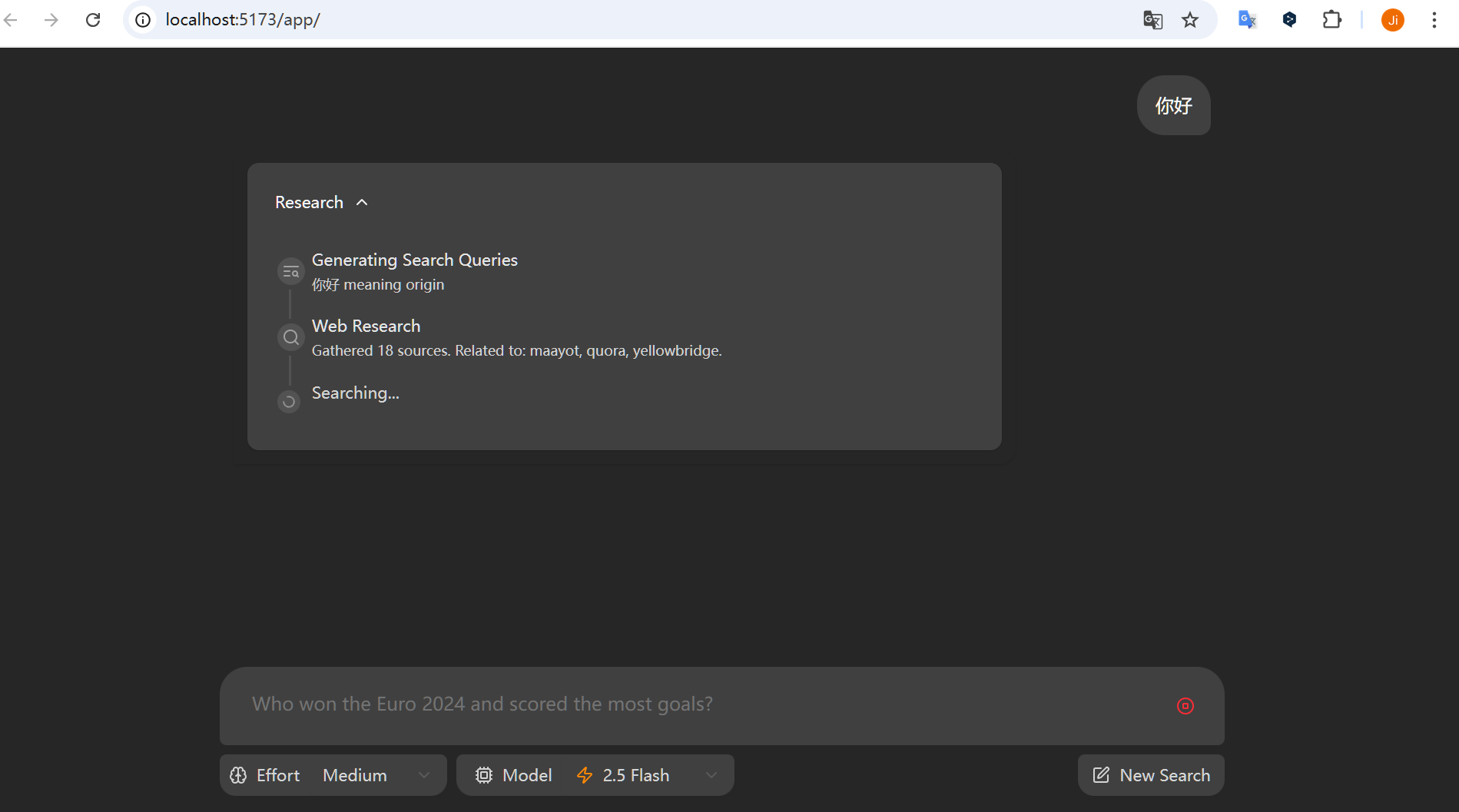Viewport: 1459px width, 812px height.
Task: Click the 'Gathered 18 sources' description text
Action: (517, 350)
